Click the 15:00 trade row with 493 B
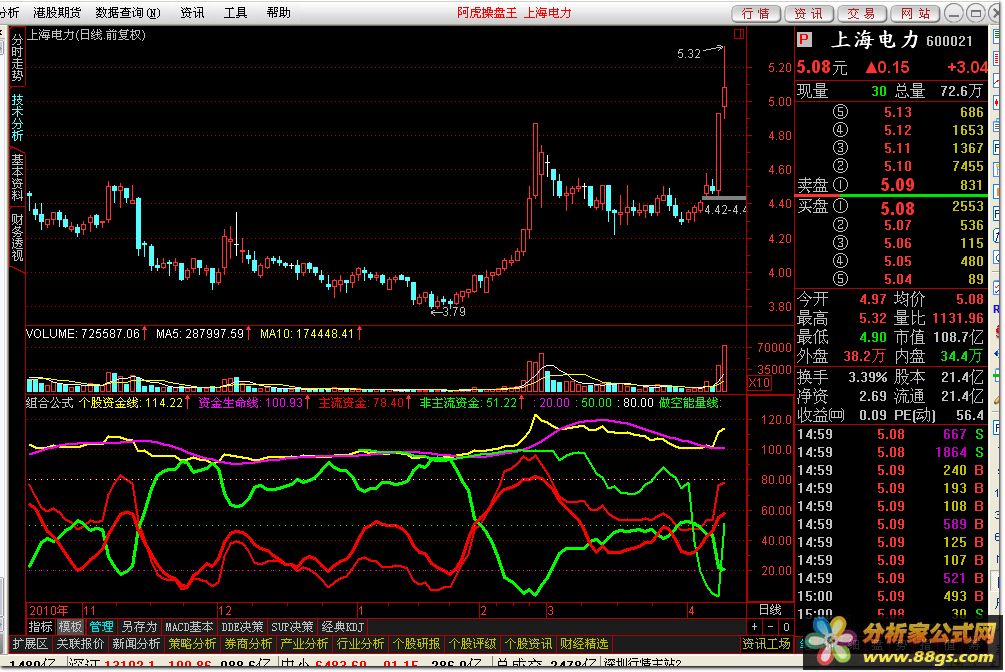Viewport: 1005px width, 672px height. click(890, 596)
